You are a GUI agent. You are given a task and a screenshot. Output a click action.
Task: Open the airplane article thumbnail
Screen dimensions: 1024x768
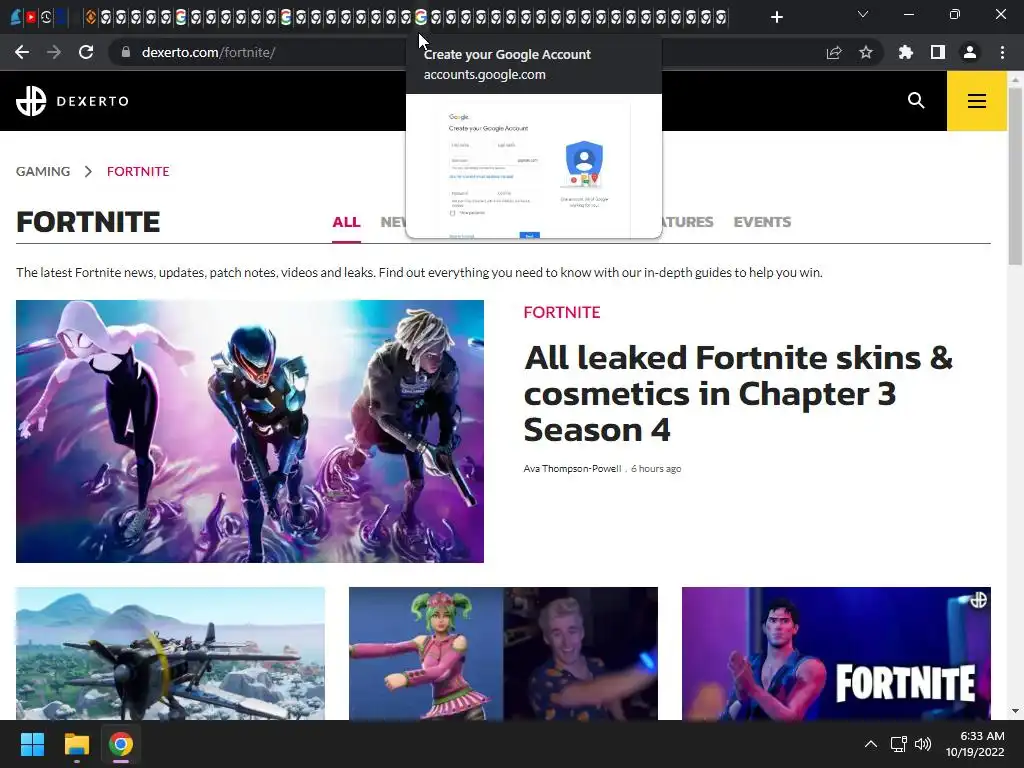click(x=170, y=653)
